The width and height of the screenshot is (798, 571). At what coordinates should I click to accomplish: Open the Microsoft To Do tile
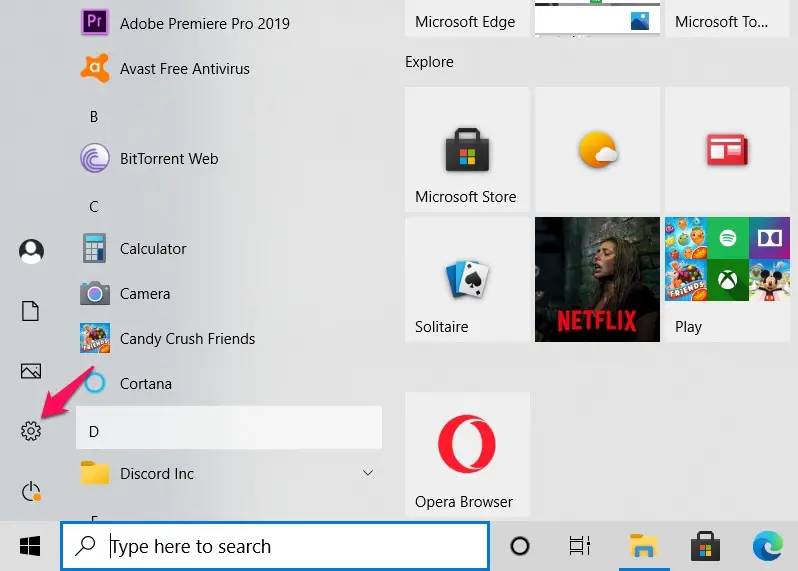pos(727,18)
